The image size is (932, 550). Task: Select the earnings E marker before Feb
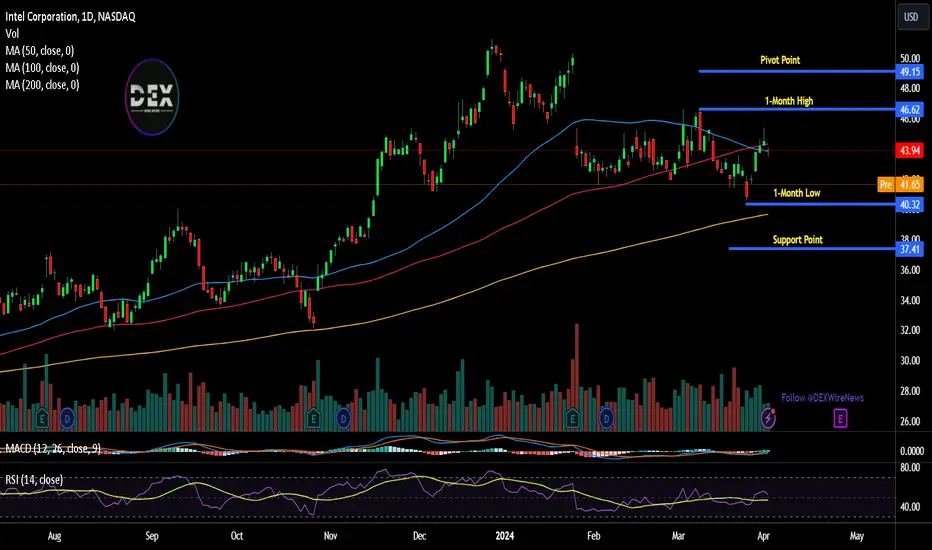[x=572, y=419]
